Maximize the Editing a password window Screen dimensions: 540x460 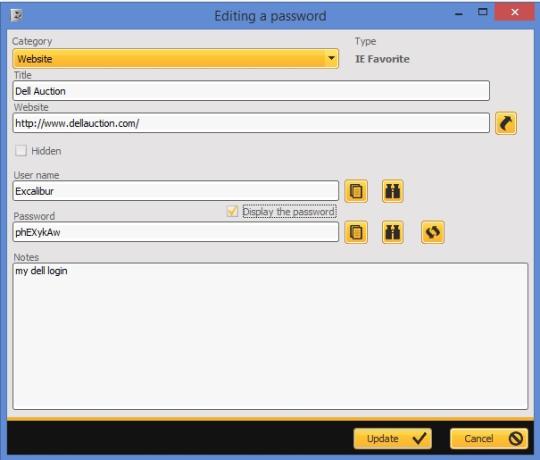(482, 12)
